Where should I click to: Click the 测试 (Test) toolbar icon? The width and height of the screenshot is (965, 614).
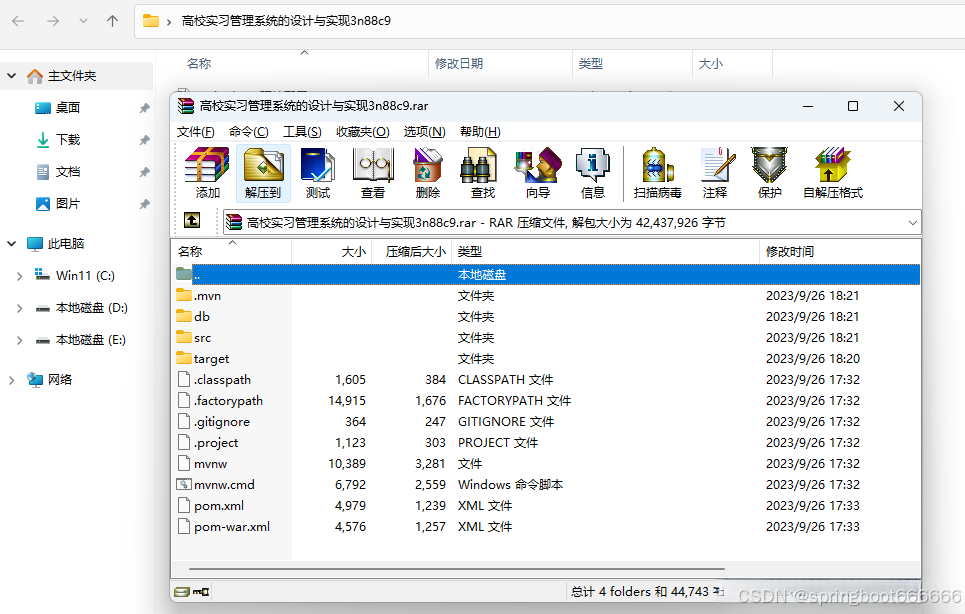click(x=318, y=173)
